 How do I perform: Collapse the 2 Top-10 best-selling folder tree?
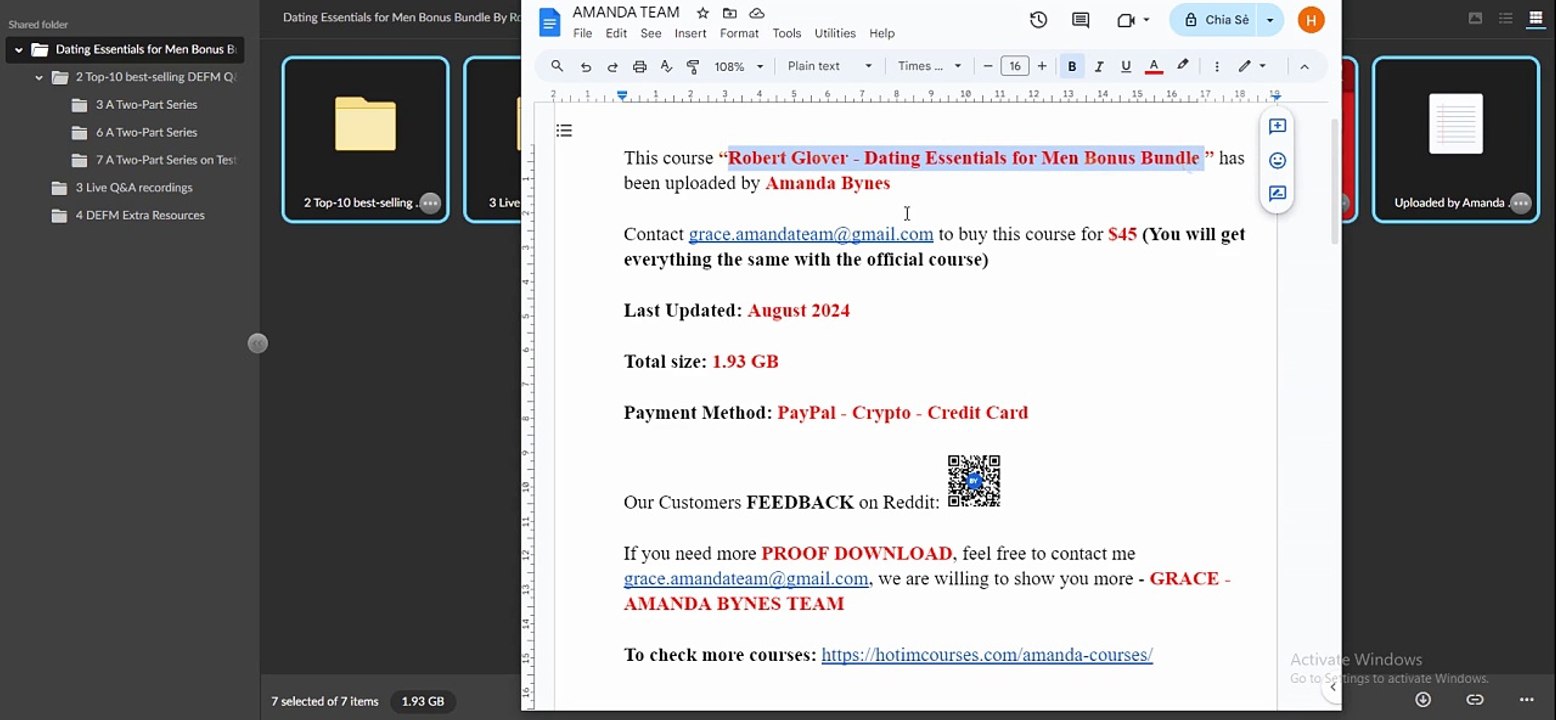[39, 77]
